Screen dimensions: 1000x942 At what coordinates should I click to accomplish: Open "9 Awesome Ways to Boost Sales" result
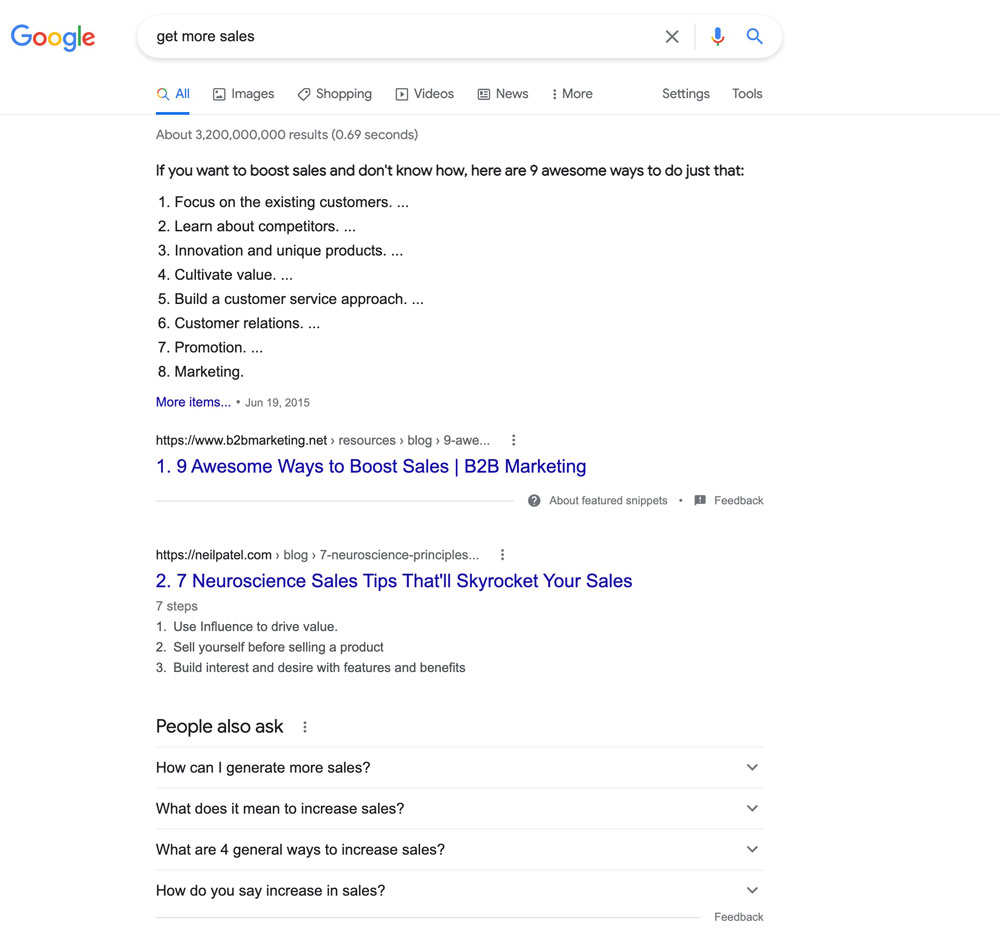[371, 466]
